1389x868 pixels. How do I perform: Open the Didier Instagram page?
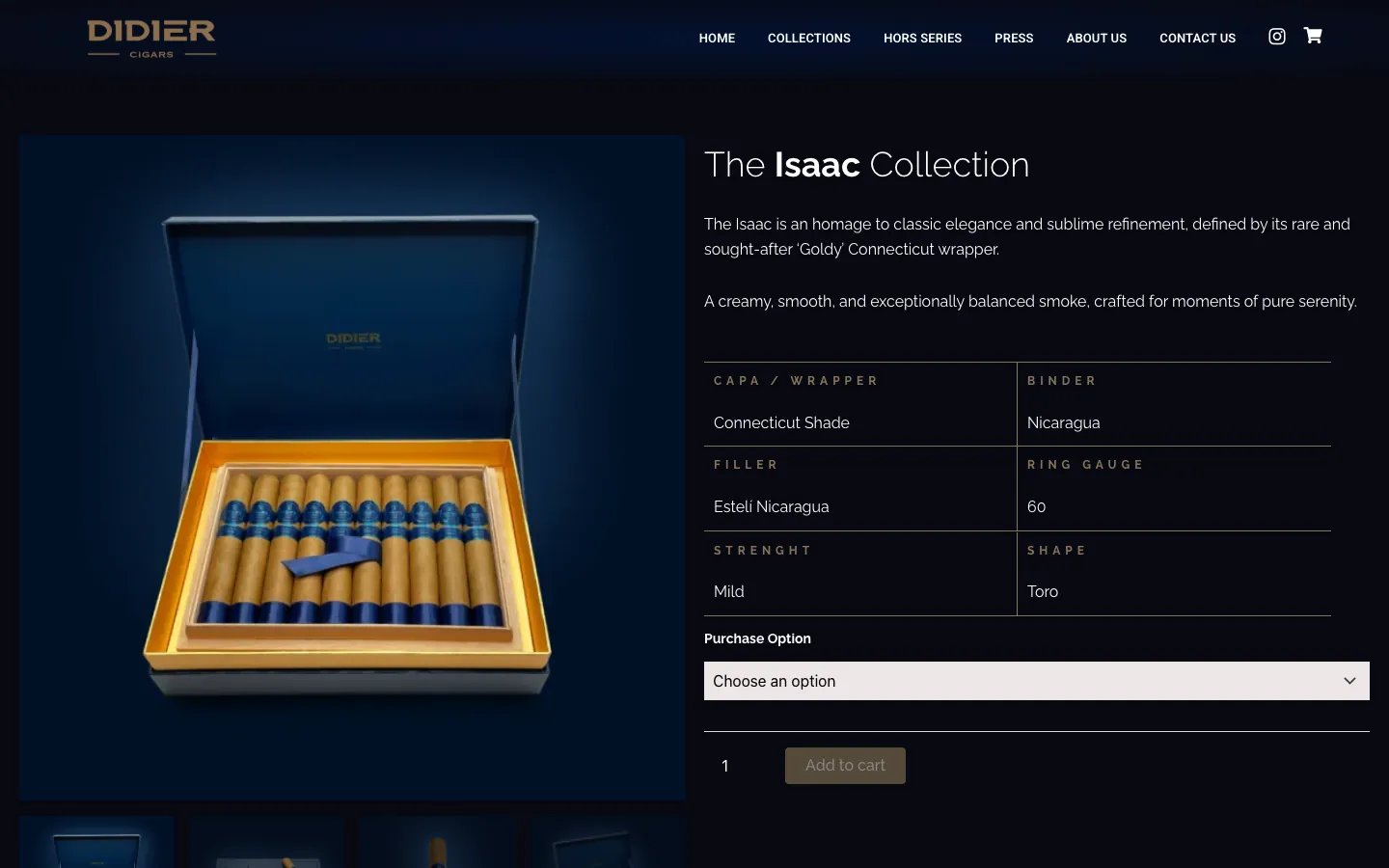pyautogui.click(x=1276, y=37)
